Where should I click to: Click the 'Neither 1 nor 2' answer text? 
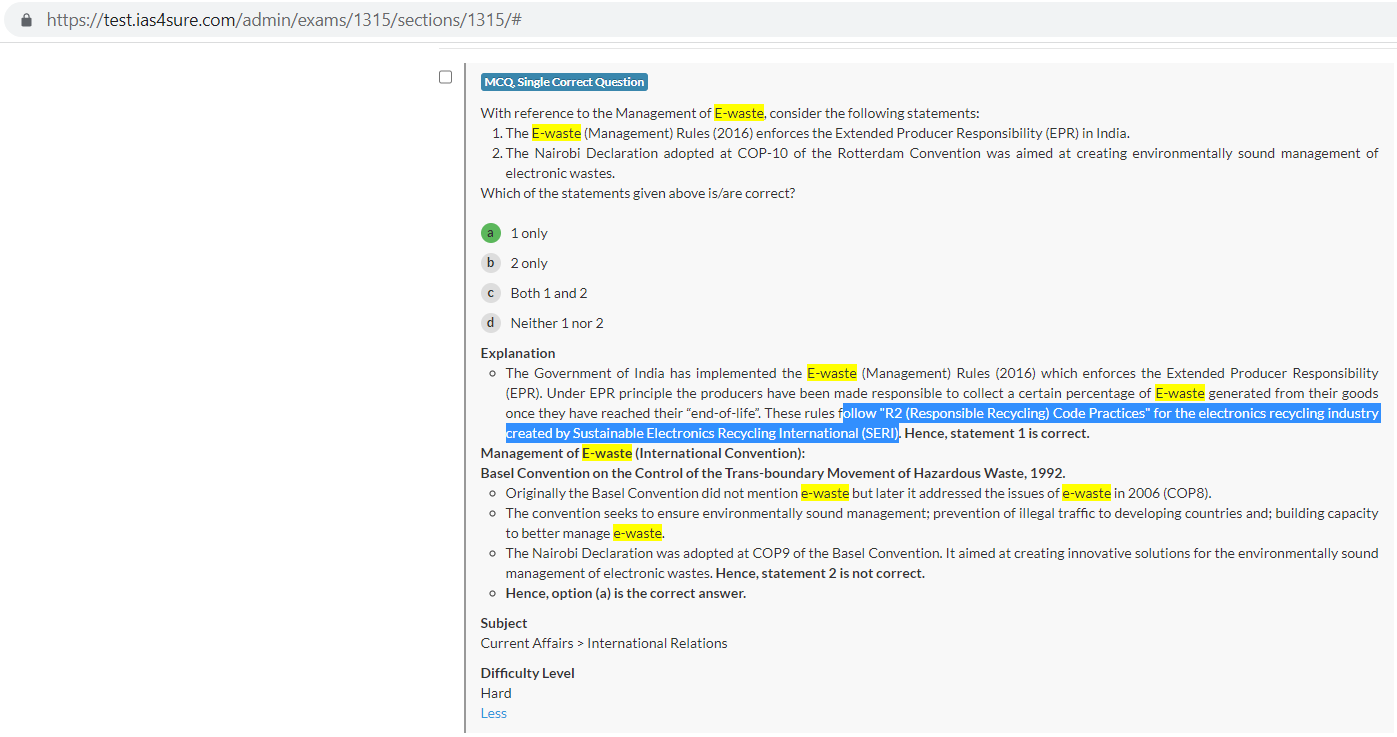pyautogui.click(x=557, y=323)
